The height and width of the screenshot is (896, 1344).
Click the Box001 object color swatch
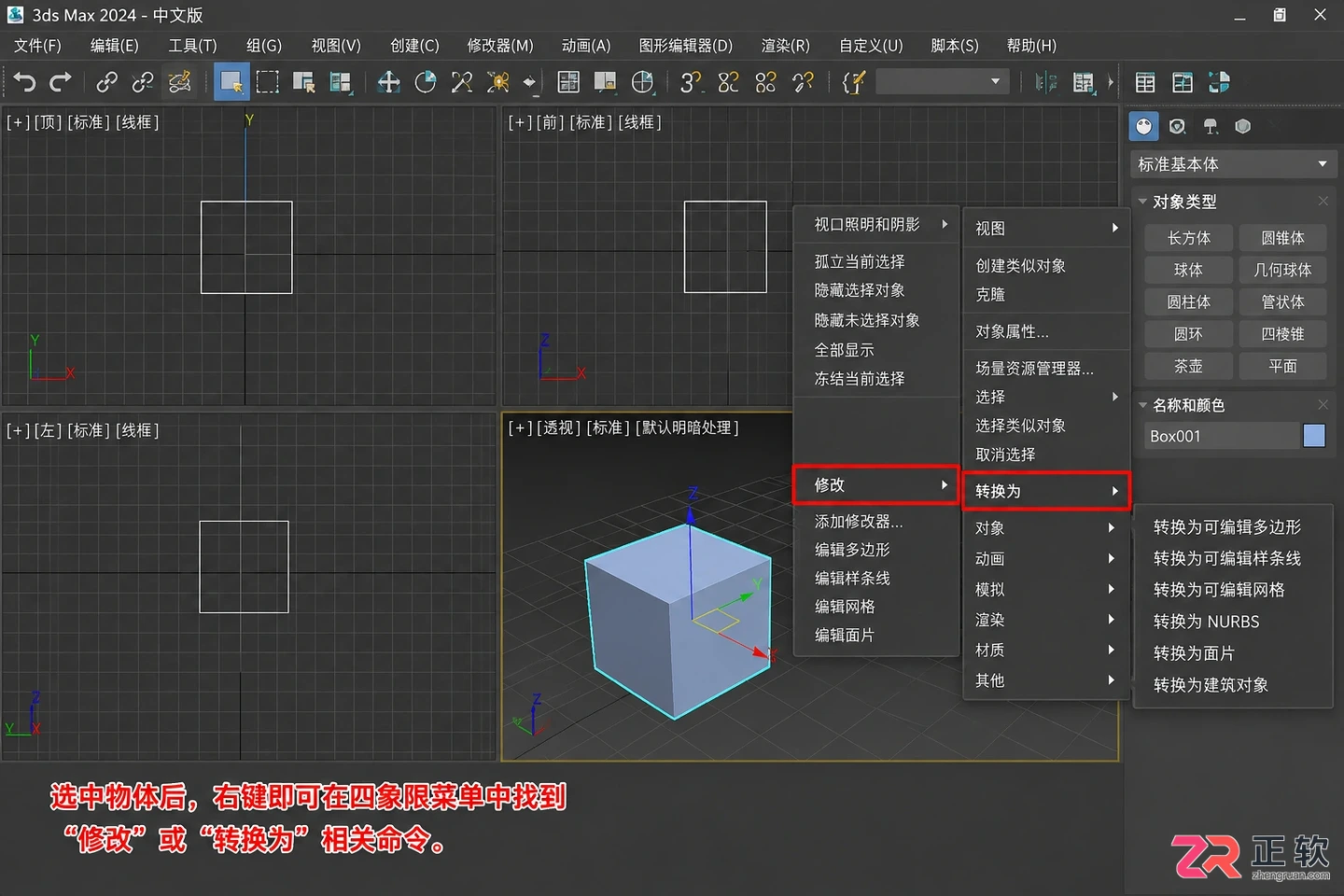(1314, 436)
